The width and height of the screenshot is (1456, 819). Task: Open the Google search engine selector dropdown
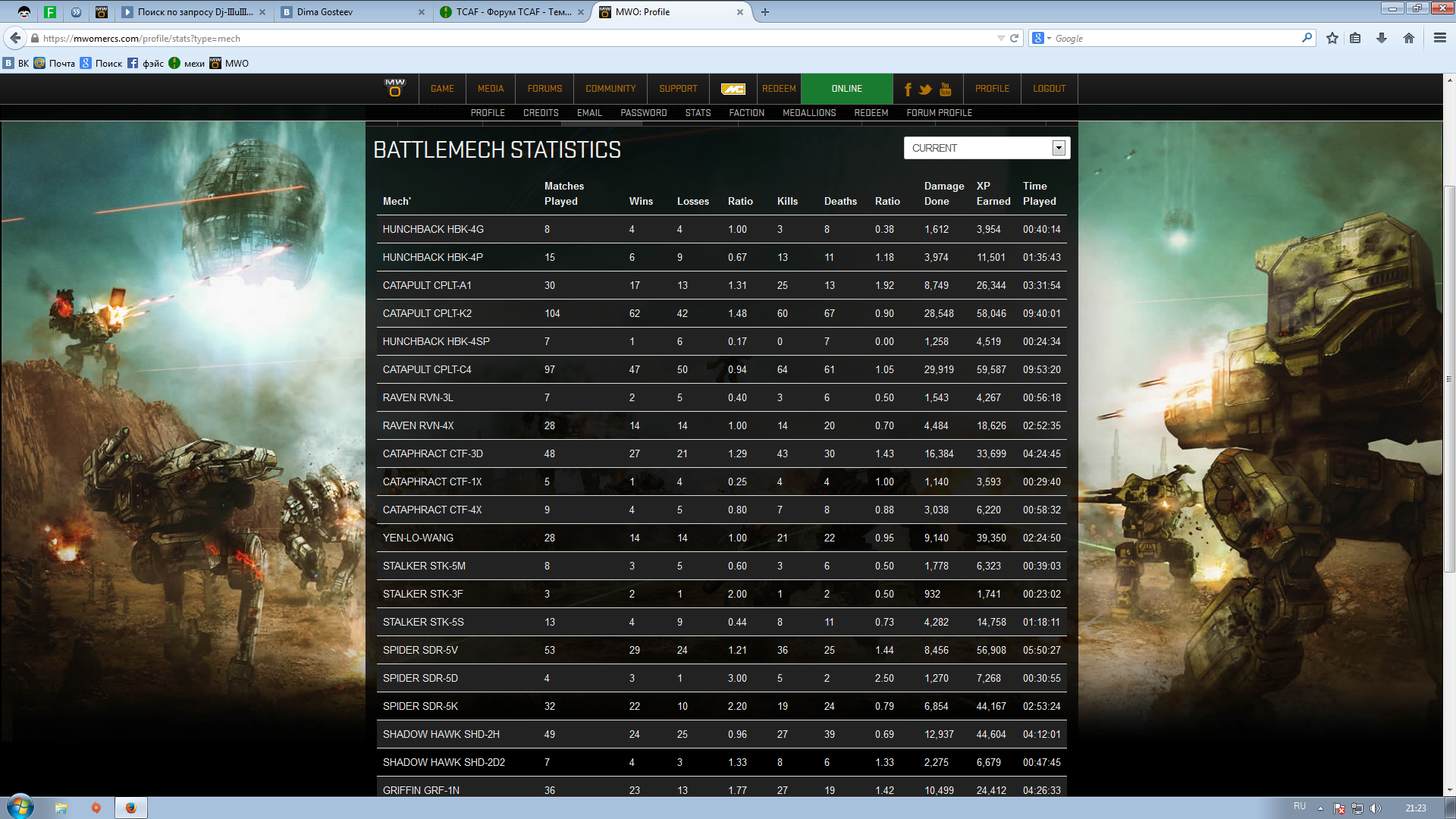(1042, 38)
